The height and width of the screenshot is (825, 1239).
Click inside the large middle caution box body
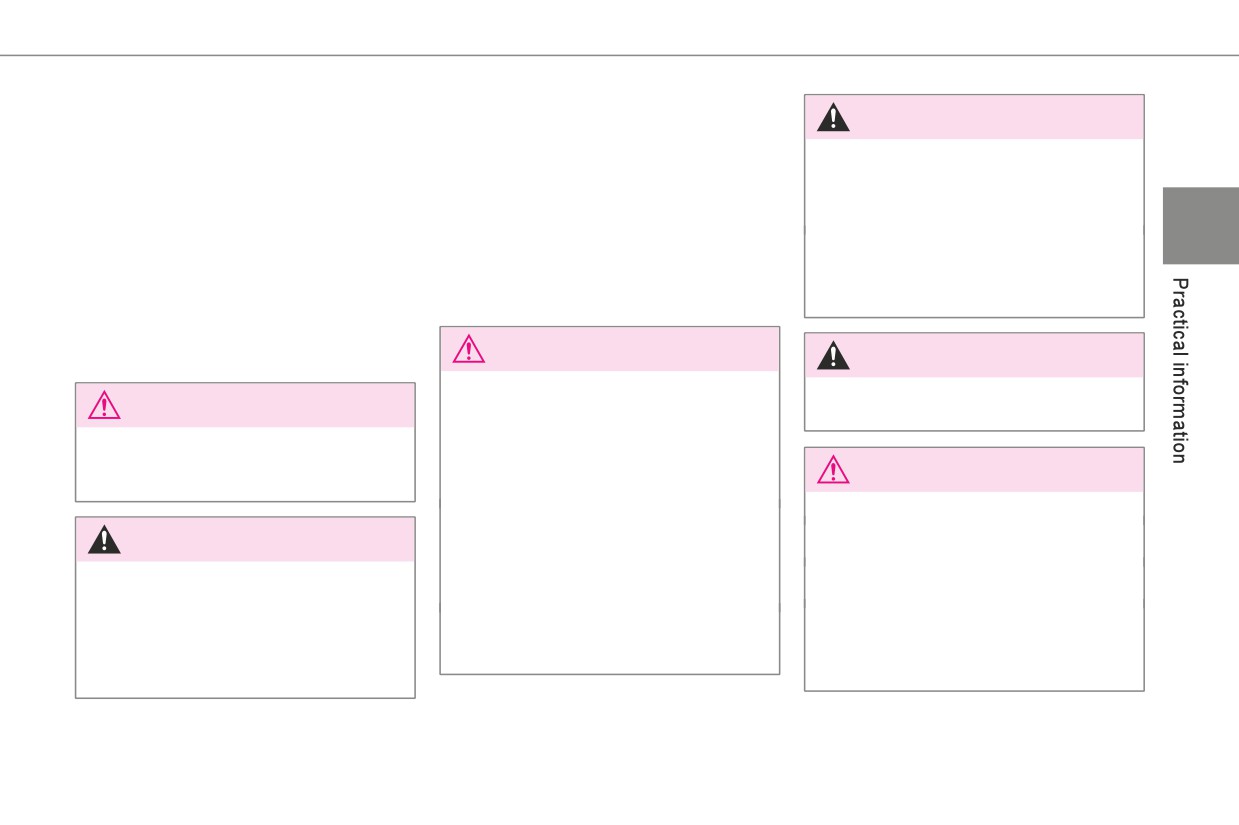click(x=610, y=522)
